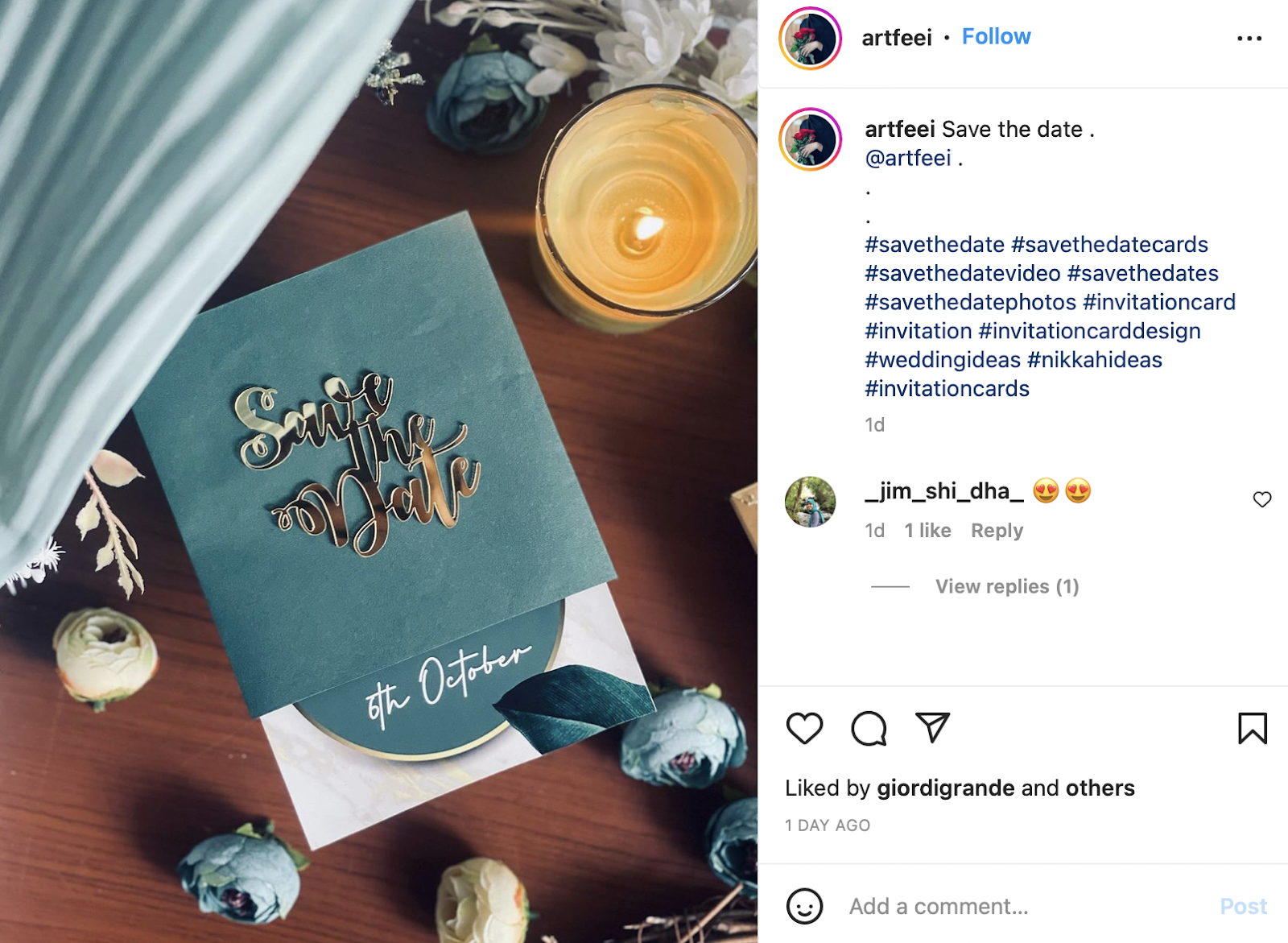Click the Post comment button

[x=1243, y=906]
